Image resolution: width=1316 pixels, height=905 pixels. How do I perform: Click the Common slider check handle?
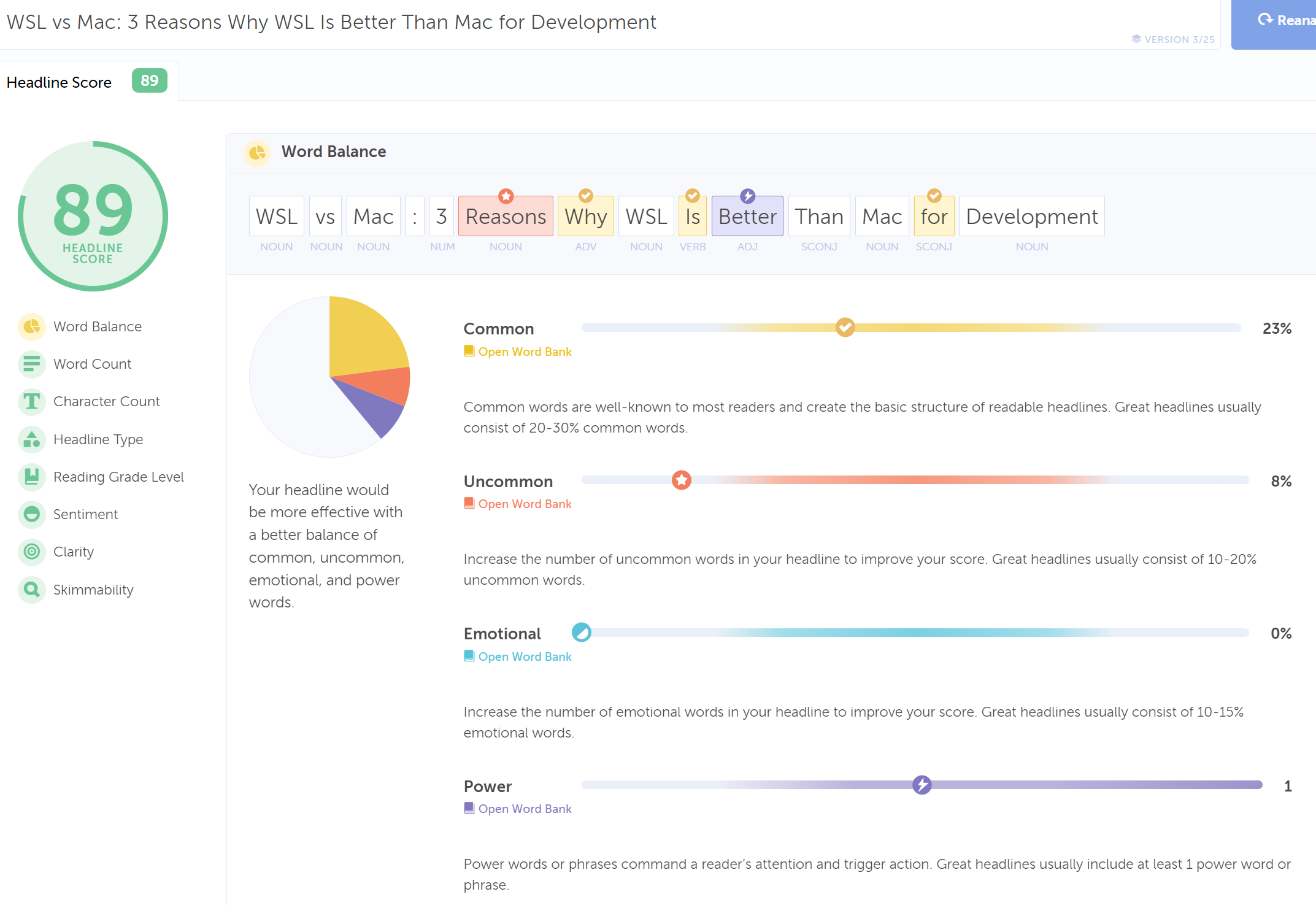845,328
